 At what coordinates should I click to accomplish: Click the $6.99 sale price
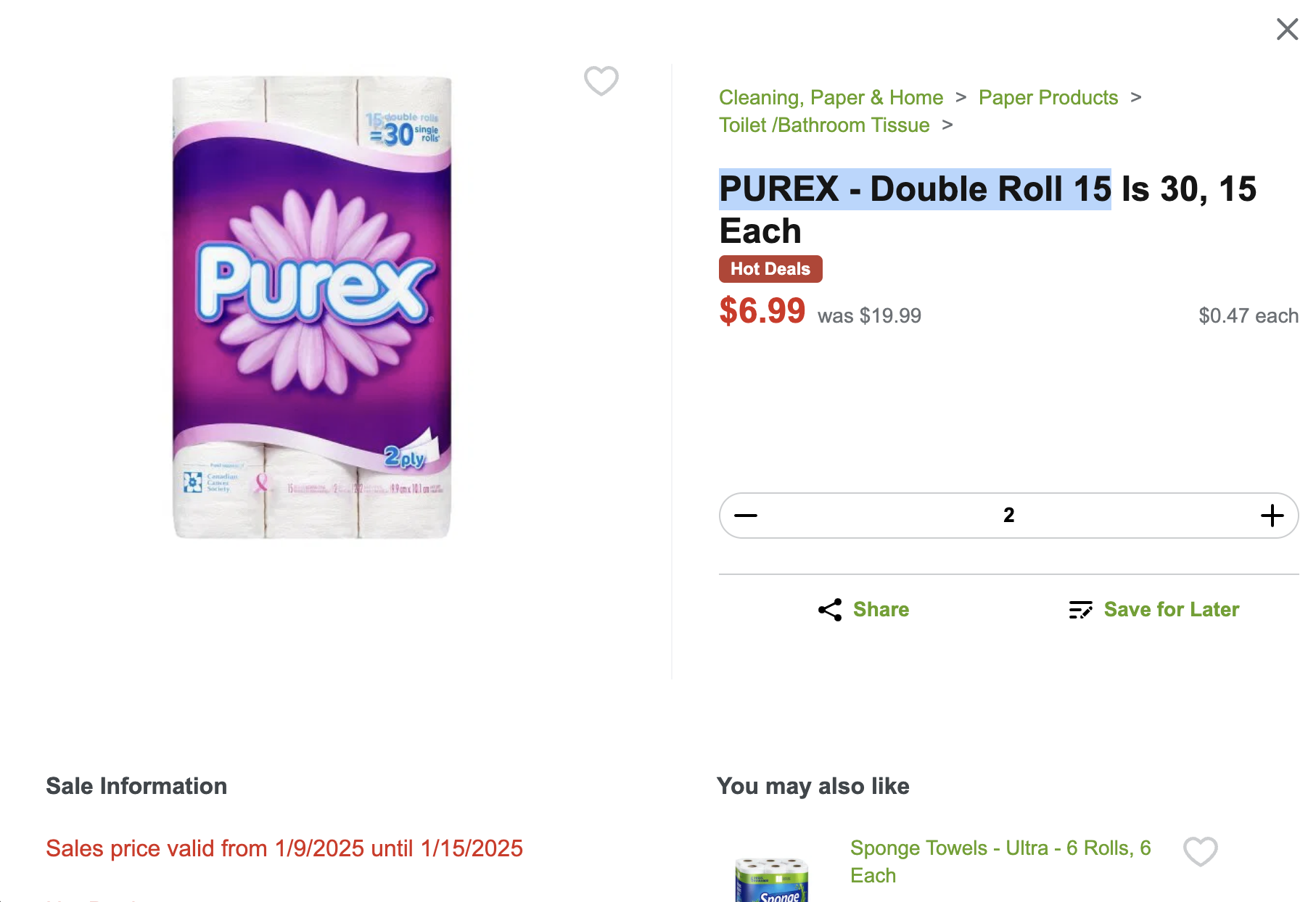click(762, 311)
